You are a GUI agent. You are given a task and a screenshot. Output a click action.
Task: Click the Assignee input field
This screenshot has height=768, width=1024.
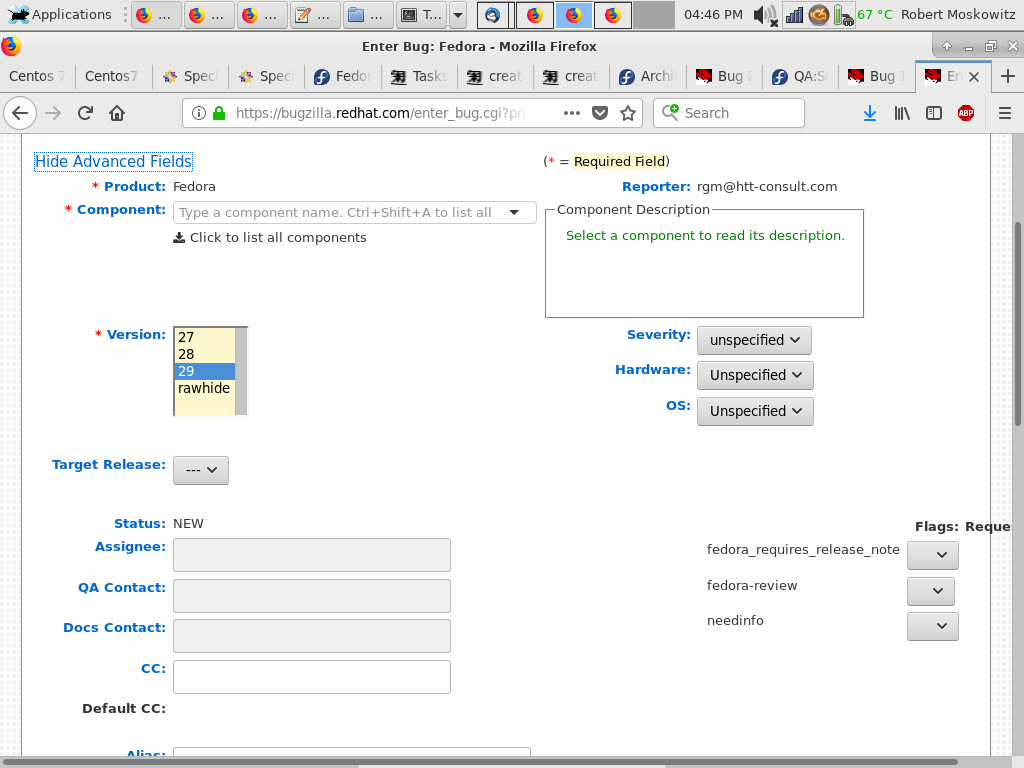312,555
